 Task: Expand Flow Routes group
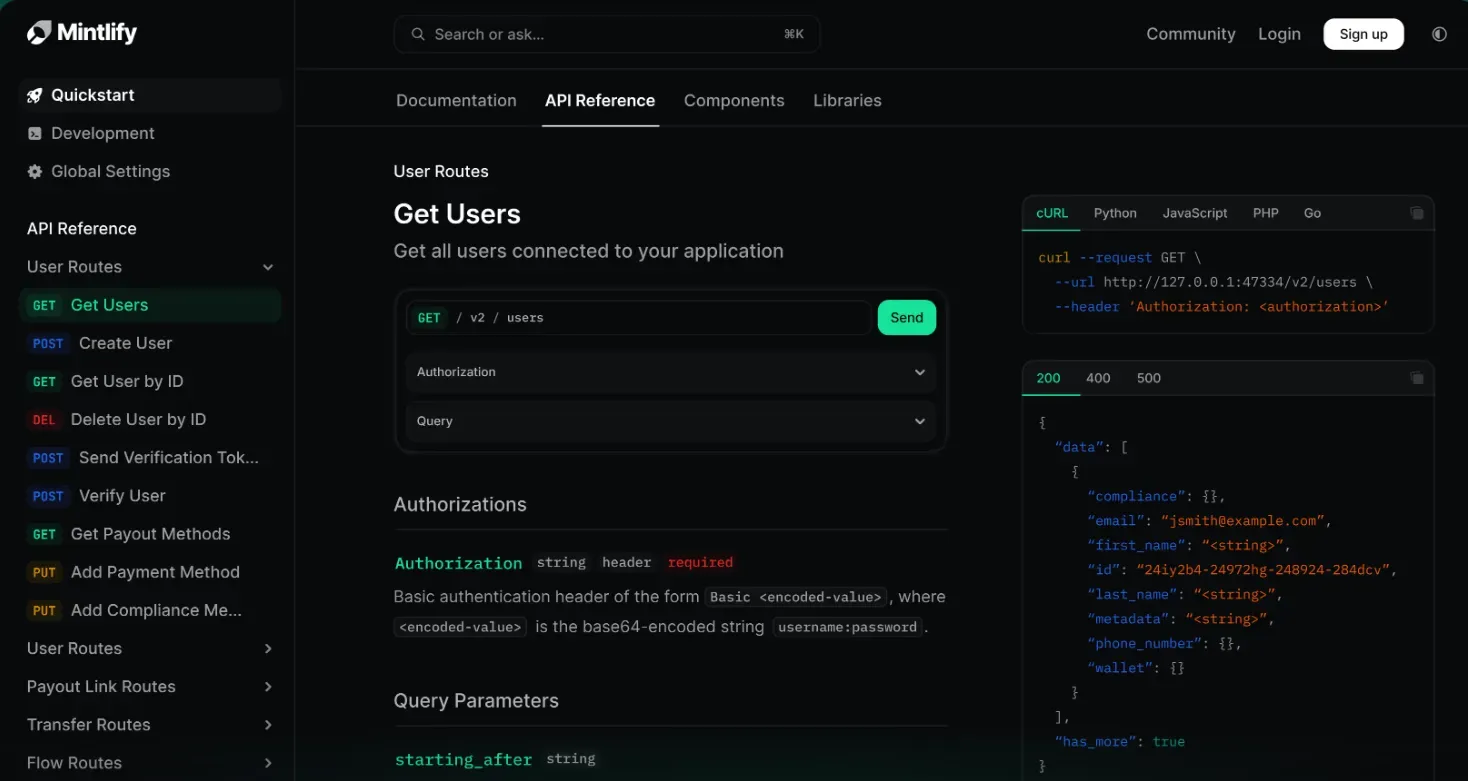click(268, 763)
